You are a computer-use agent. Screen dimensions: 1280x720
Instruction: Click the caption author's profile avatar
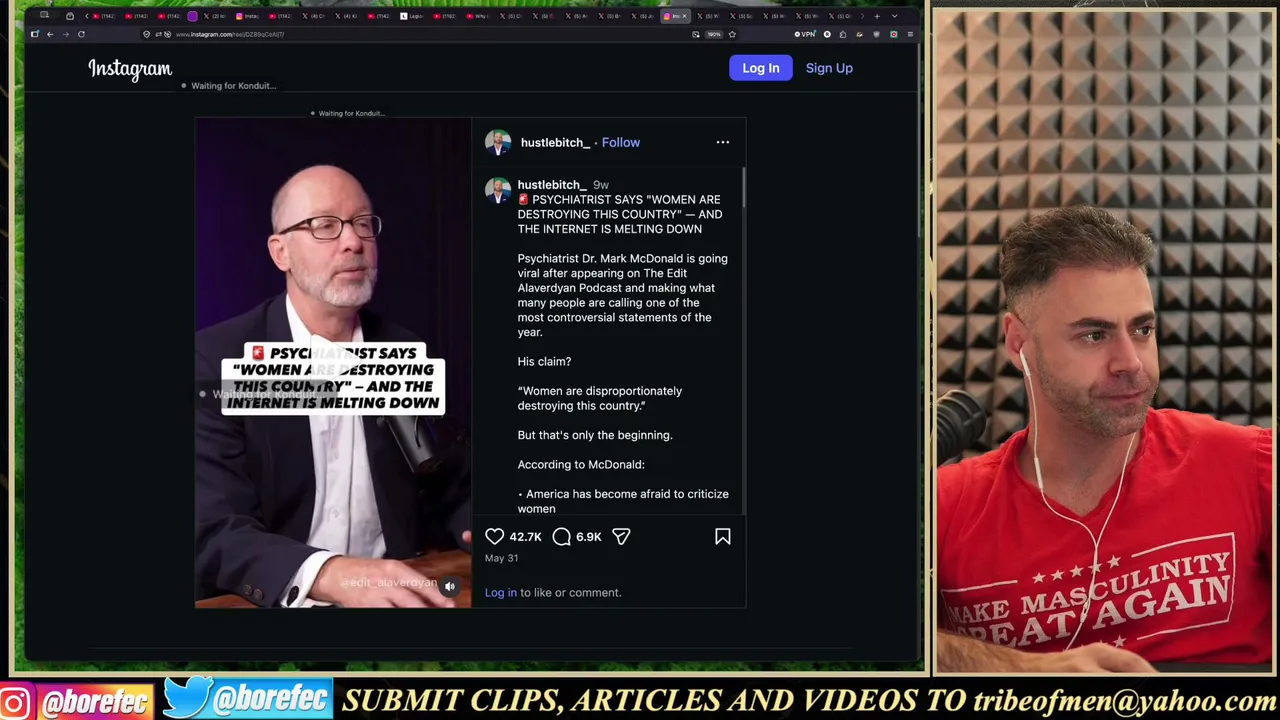coord(498,190)
